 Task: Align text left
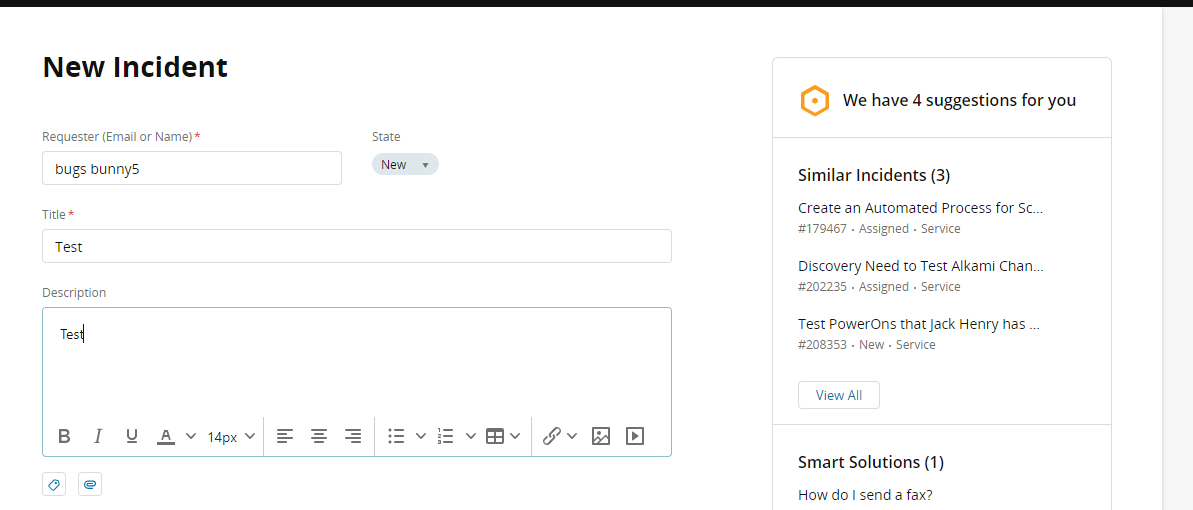pos(285,436)
